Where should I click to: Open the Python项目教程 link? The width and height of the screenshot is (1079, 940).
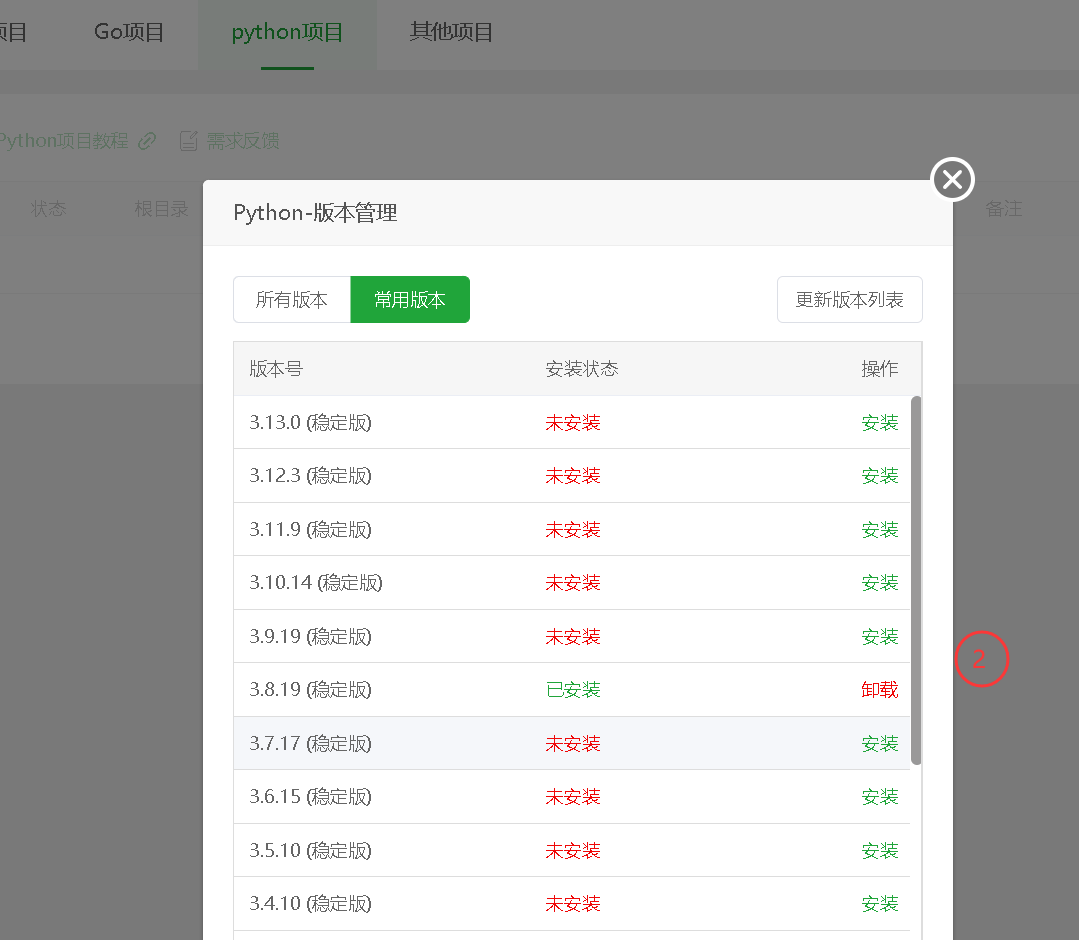63,141
